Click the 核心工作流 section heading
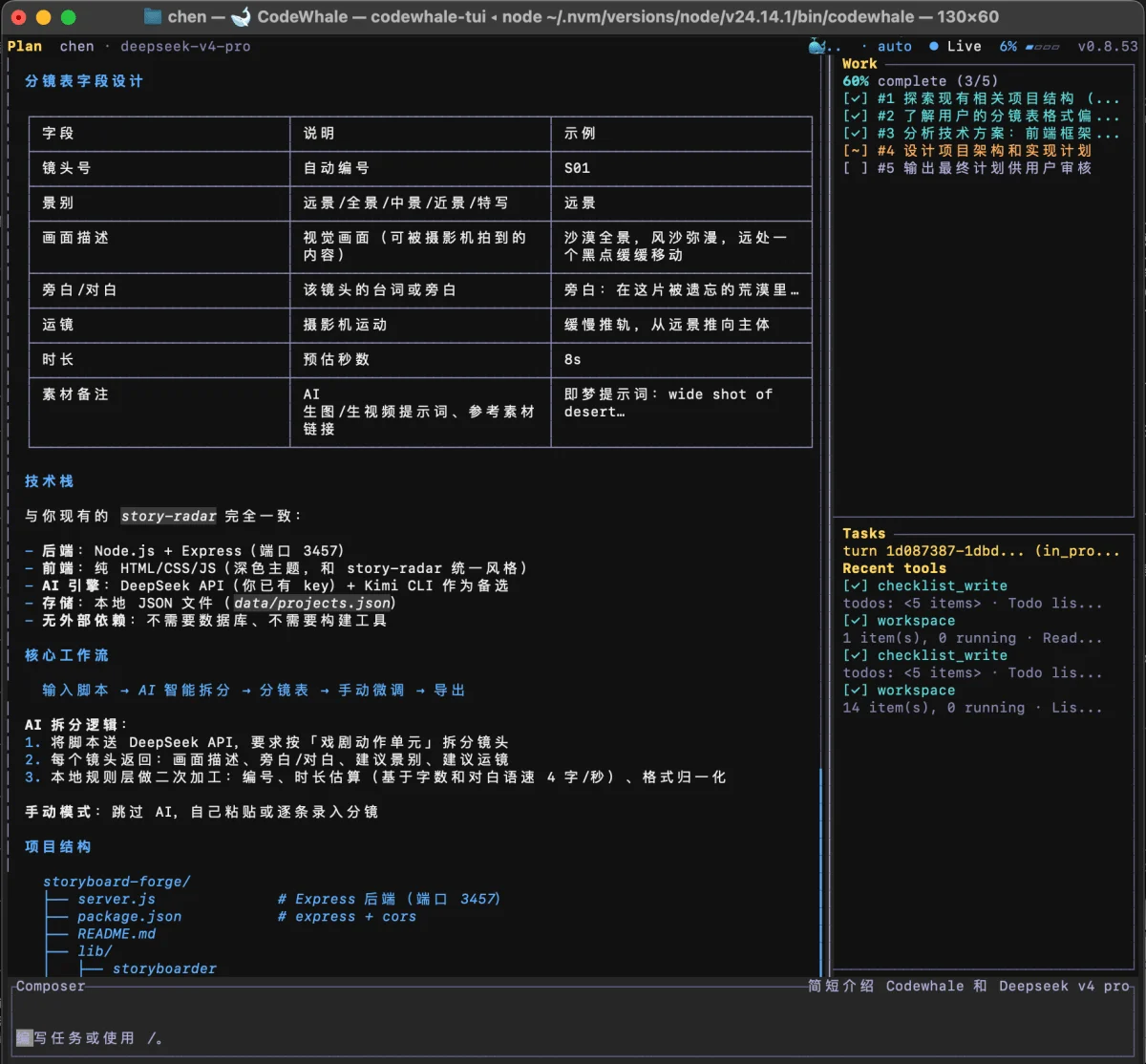This screenshot has width=1146, height=1064. pyautogui.click(x=67, y=654)
